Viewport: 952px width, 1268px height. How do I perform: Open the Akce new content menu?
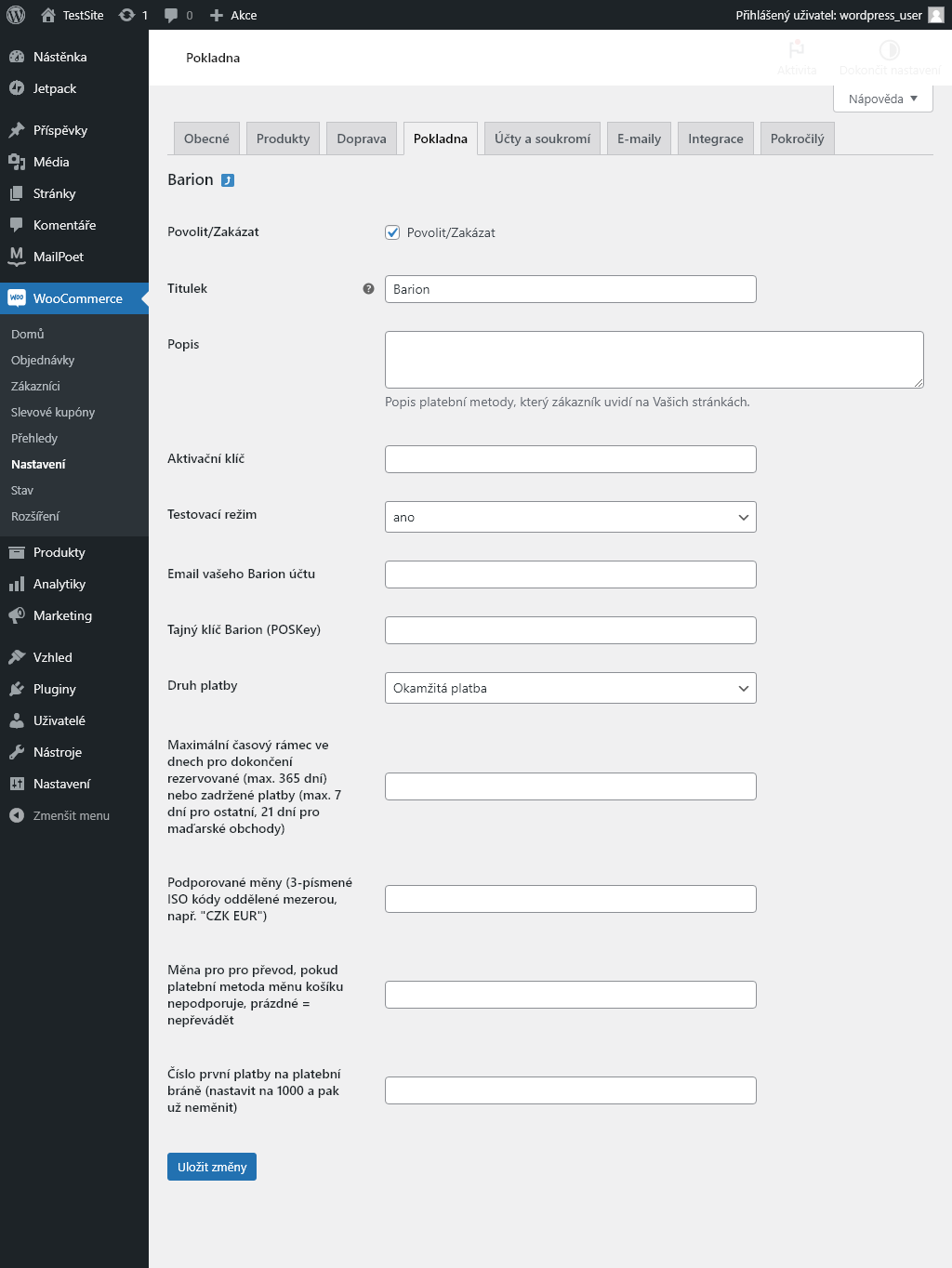click(233, 15)
